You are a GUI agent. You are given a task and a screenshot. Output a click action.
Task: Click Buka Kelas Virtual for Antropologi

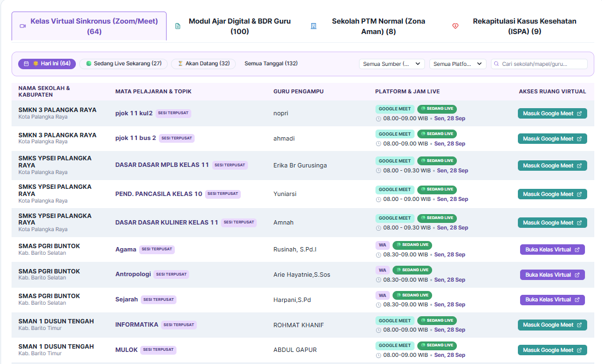coord(552,275)
